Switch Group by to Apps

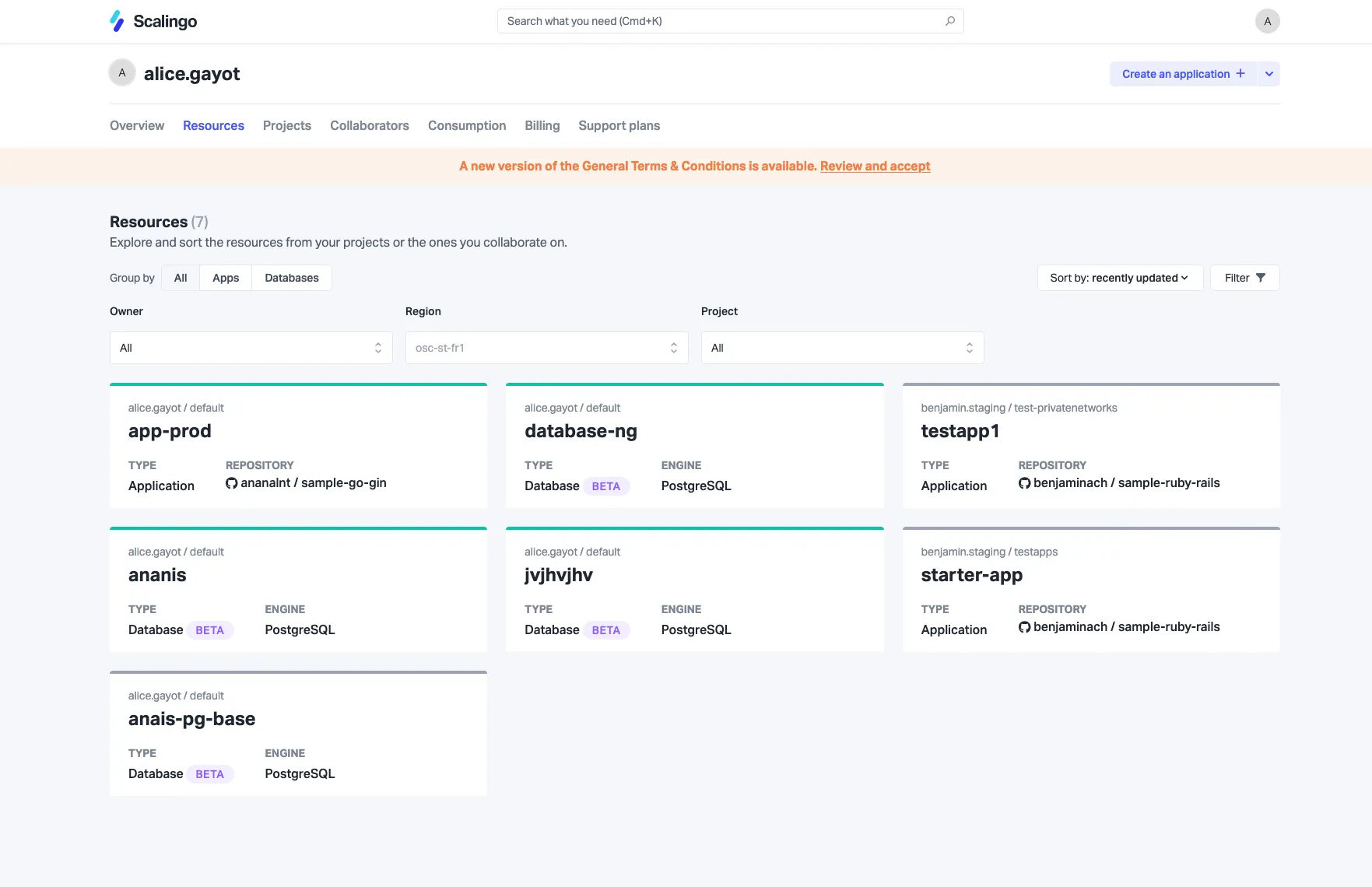(225, 278)
